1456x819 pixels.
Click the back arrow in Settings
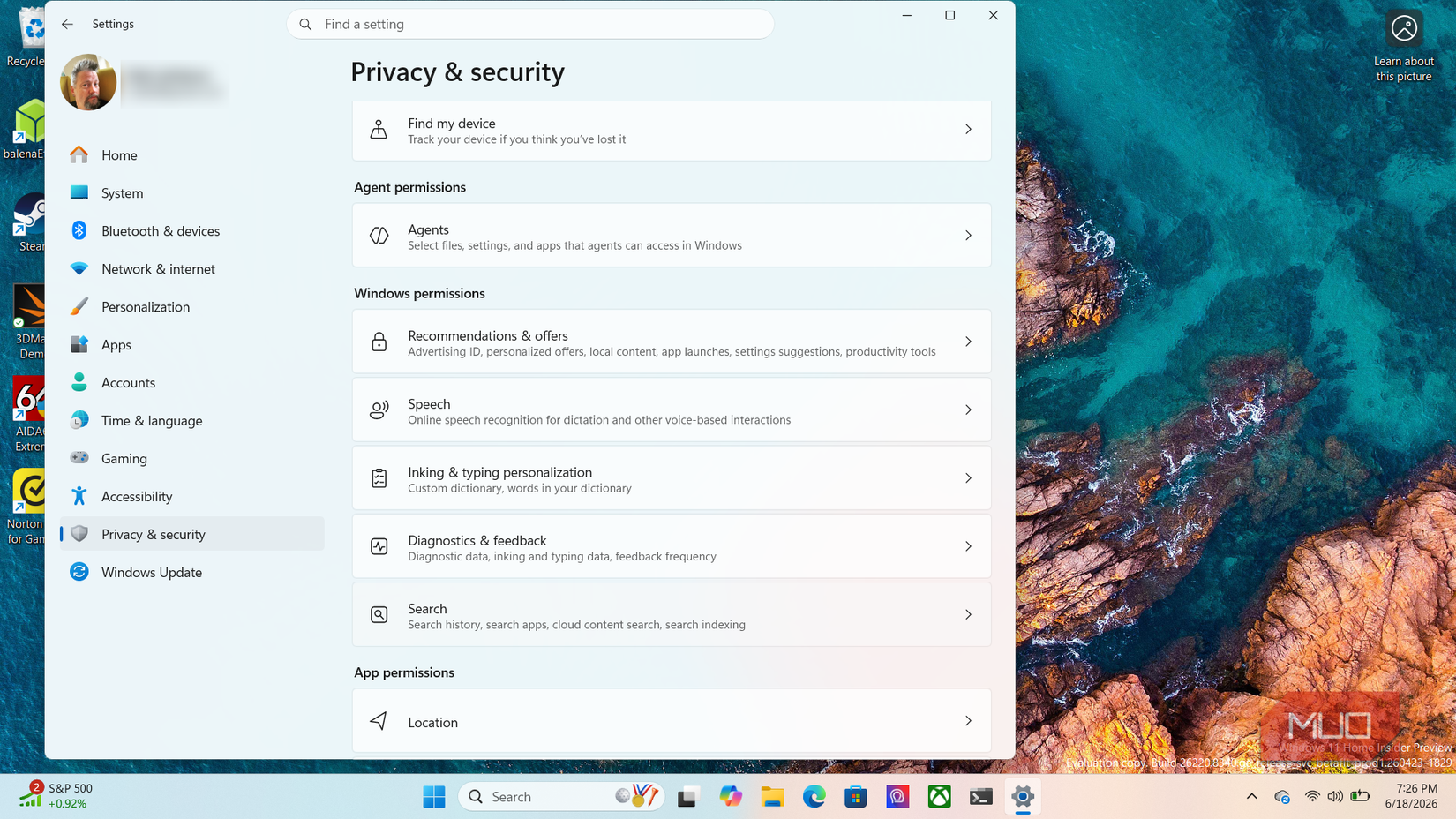click(67, 24)
